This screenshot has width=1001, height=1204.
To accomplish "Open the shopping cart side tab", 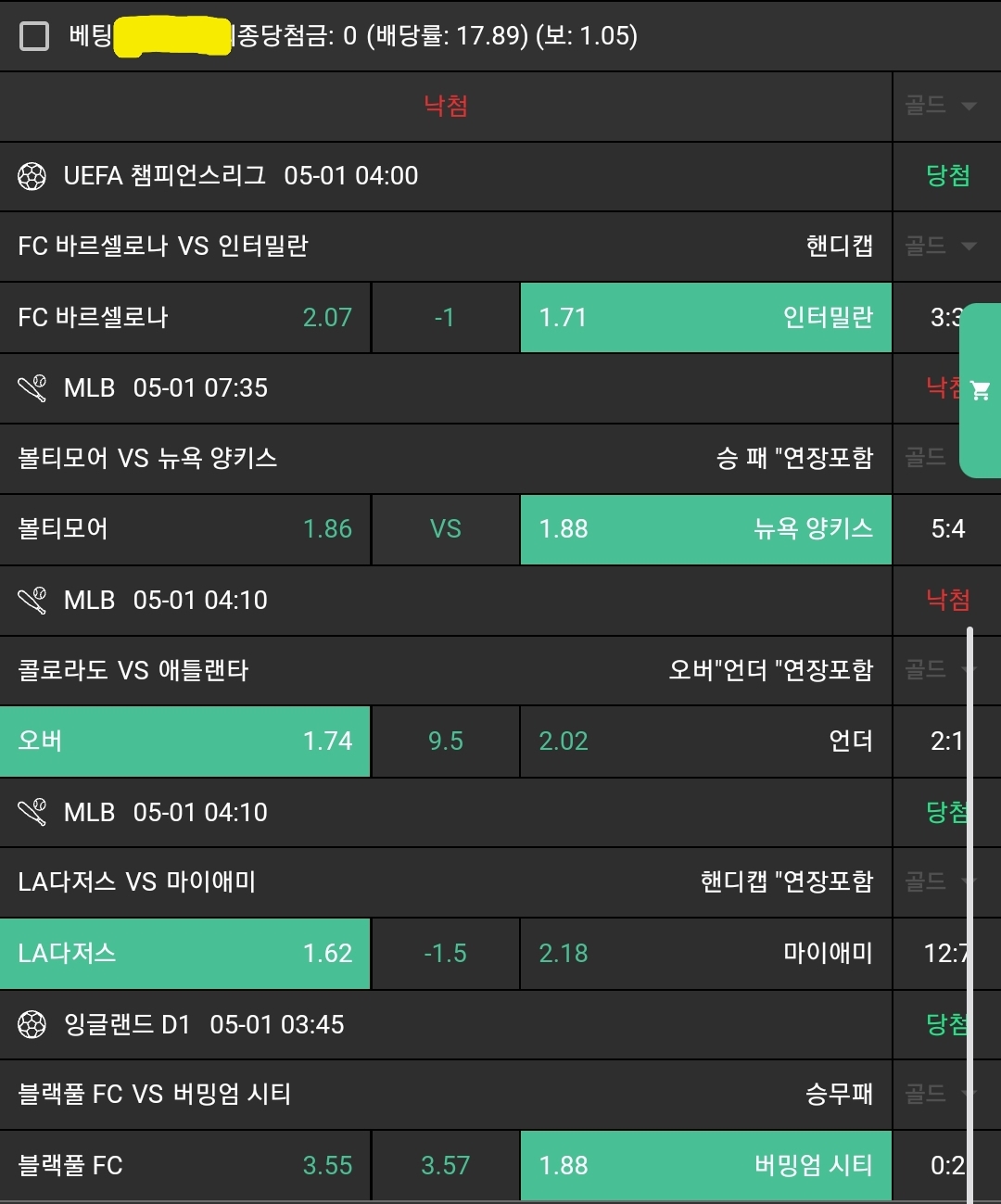I will (980, 390).
